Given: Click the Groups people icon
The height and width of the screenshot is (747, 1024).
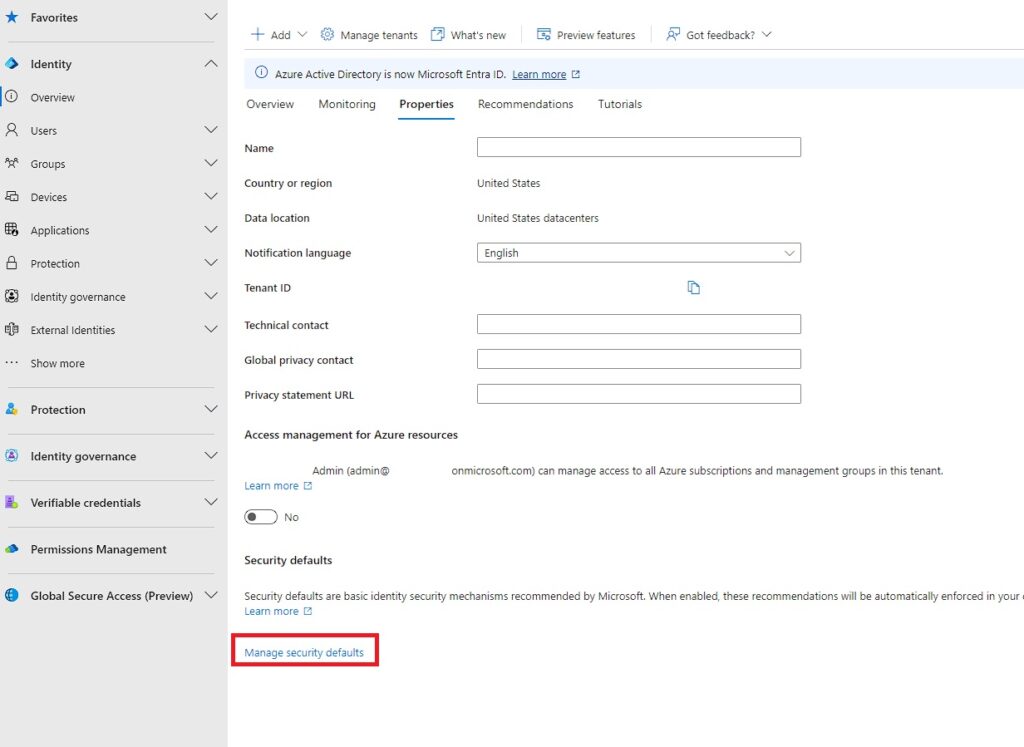Looking at the screenshot, I should [12, 163].
